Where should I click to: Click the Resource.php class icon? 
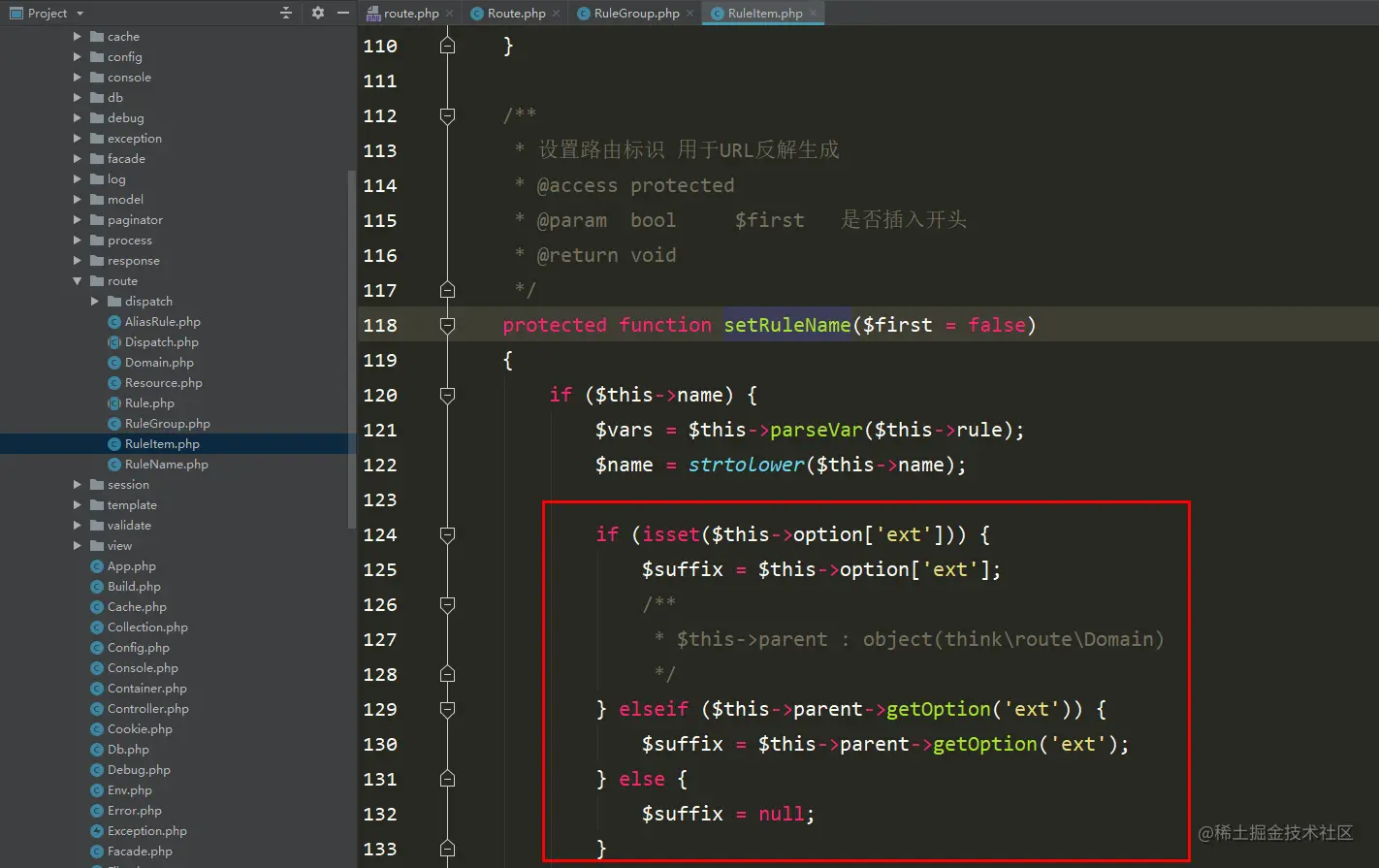click(x=114, y=383)
